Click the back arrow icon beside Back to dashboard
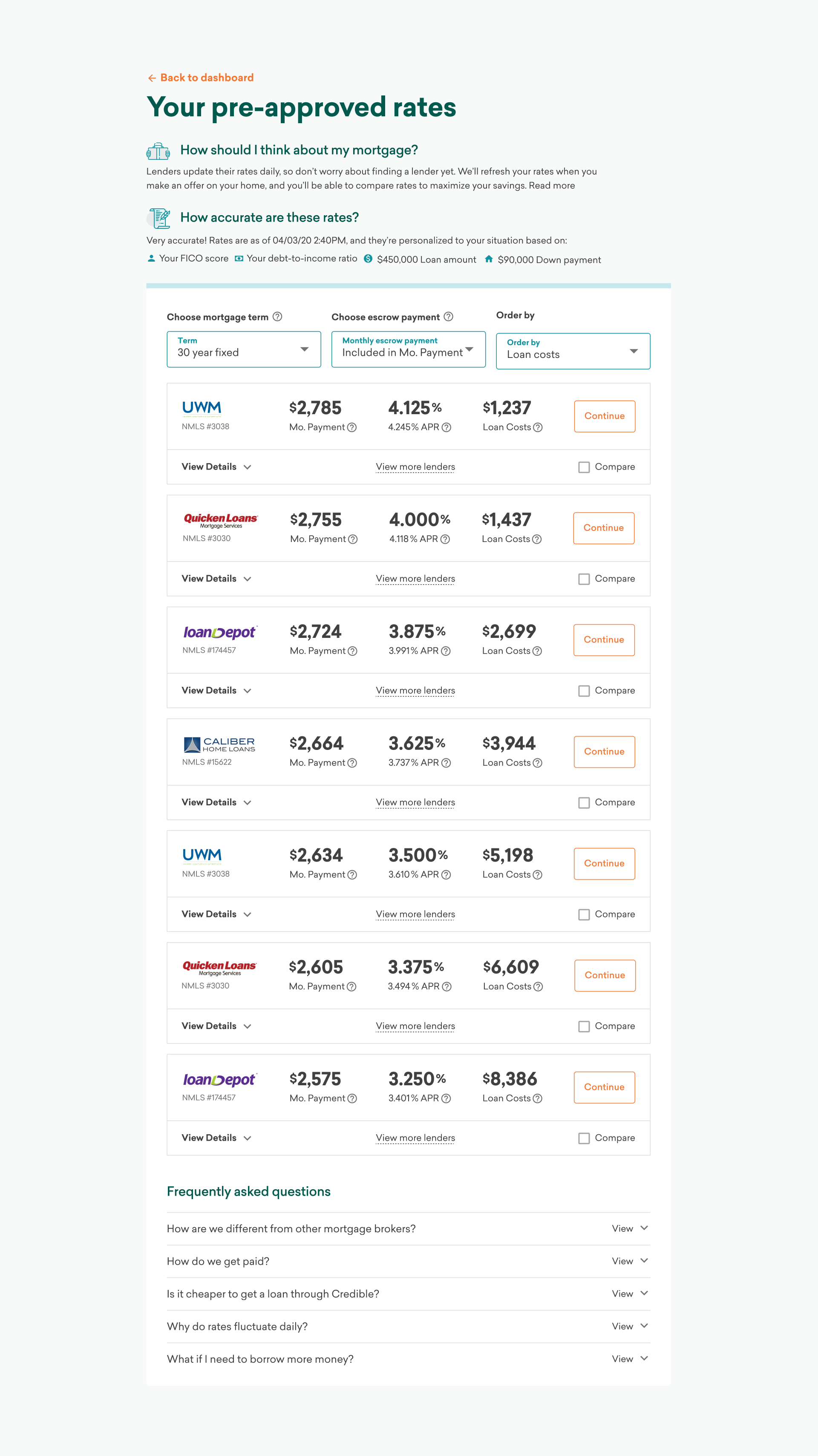This screenshot has height=1456, width=818. pos(152,78)
